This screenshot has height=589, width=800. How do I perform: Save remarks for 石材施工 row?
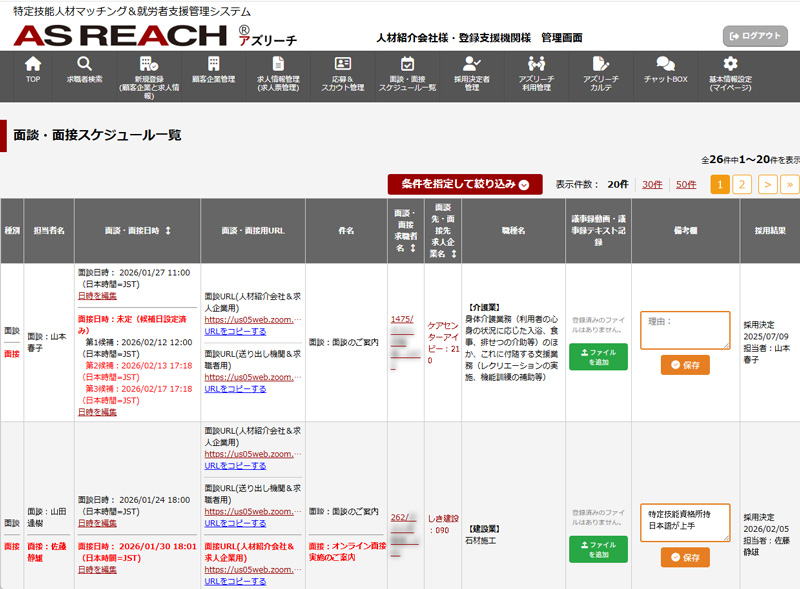(x=685, y=557)
